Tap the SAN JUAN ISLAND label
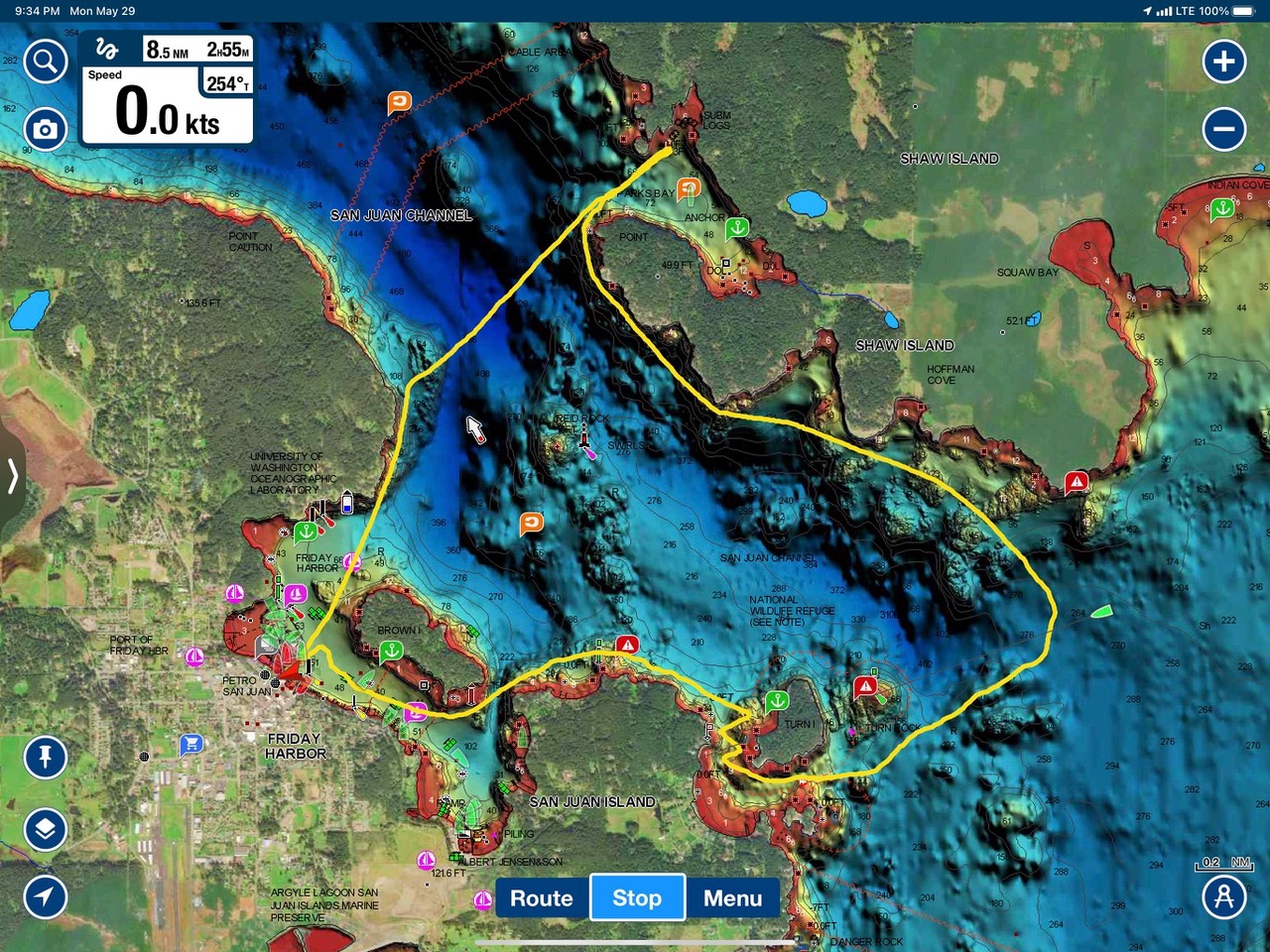 point(592,802)
